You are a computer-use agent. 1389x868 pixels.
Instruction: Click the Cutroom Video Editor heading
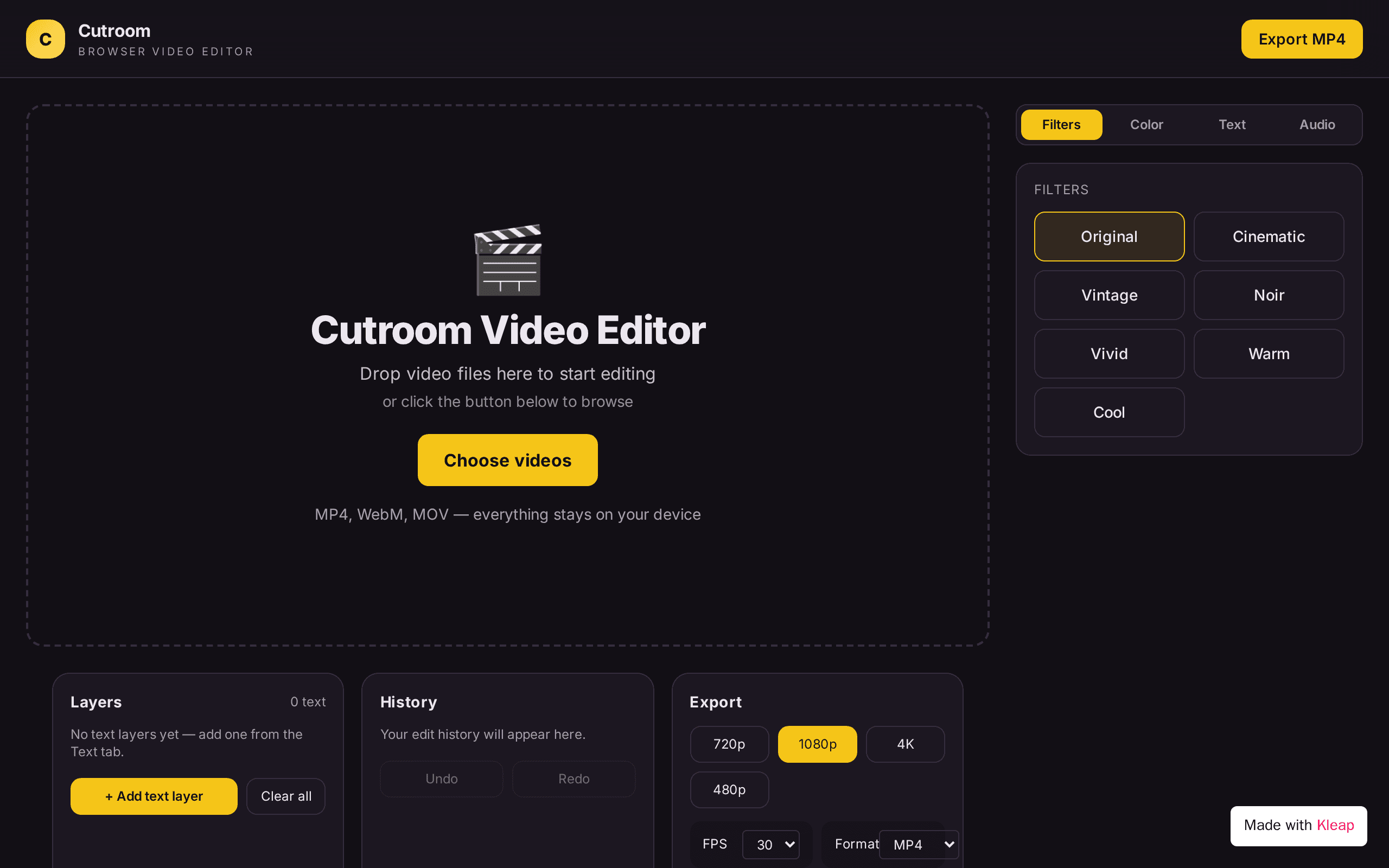508,330
